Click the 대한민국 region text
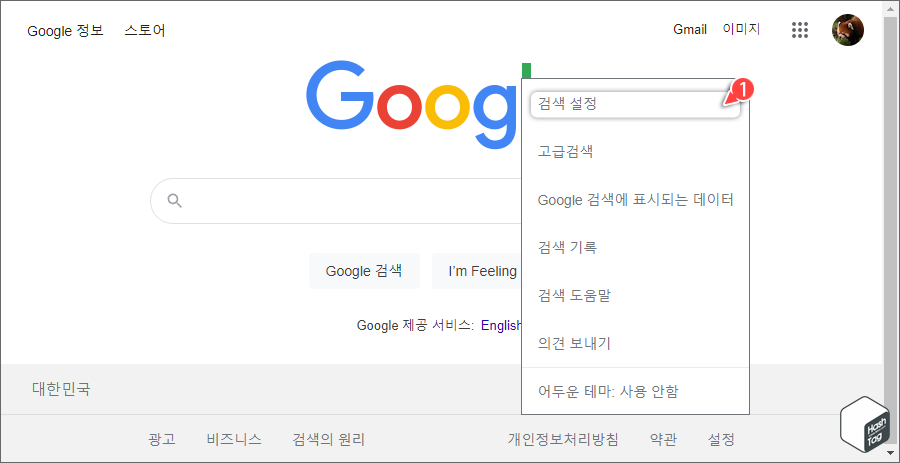The image size is (900, 463). [61, 390]
